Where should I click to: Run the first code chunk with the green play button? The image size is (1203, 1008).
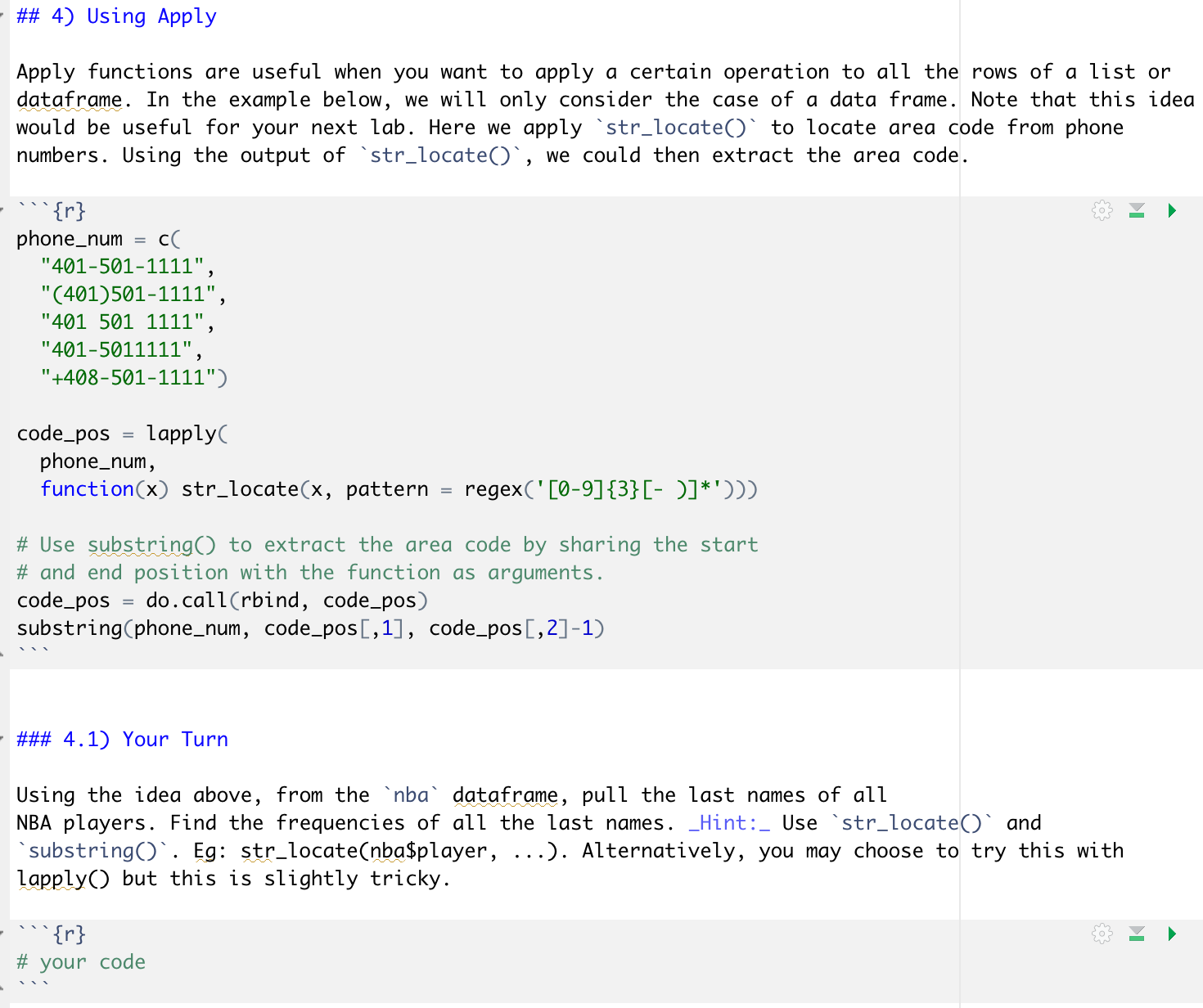pyautogui.click(x=1171, y=210)
